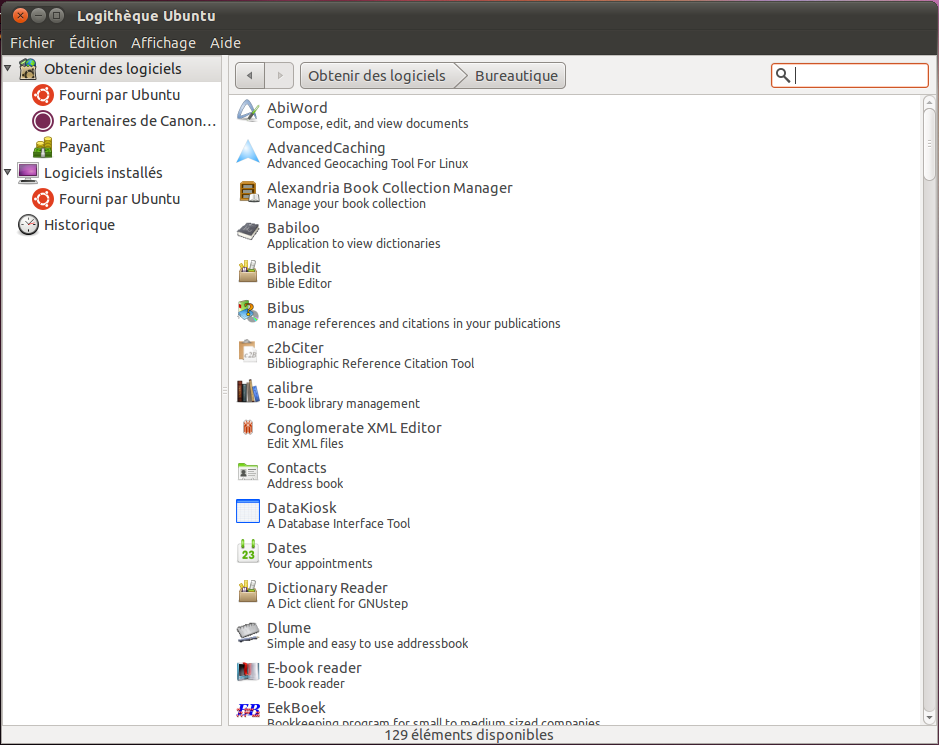The height and width of the screenshot is (745, 939).
Task: Click the c2bCiter clipboard icon
Action: tap(248, 352)
